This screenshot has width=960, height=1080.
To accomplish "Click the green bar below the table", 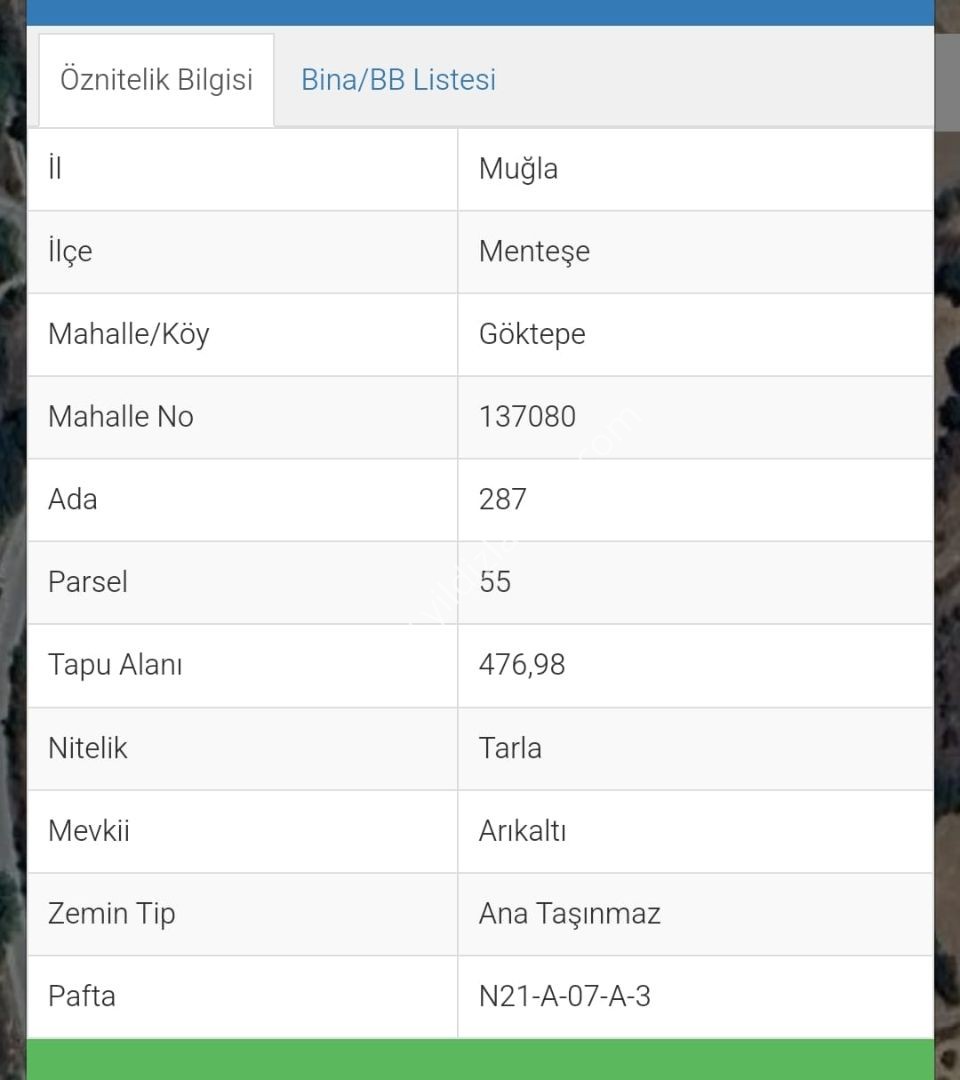I will [x=481, y=1059].
